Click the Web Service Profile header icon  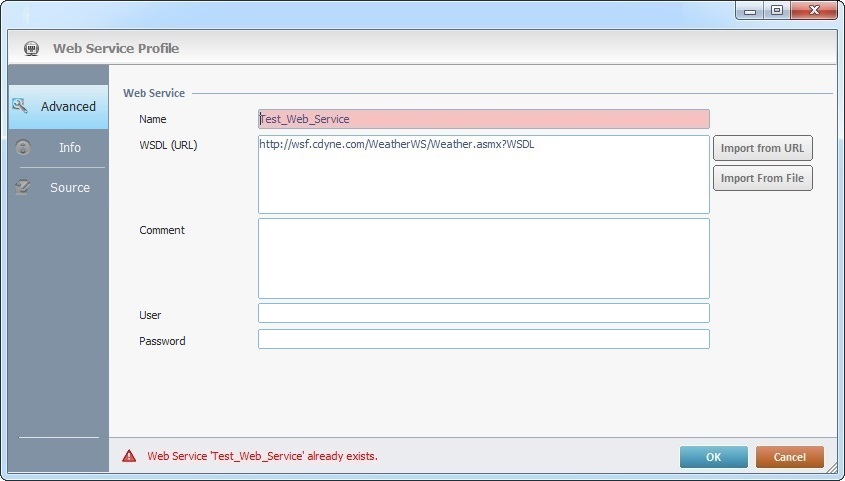(31, 48)
